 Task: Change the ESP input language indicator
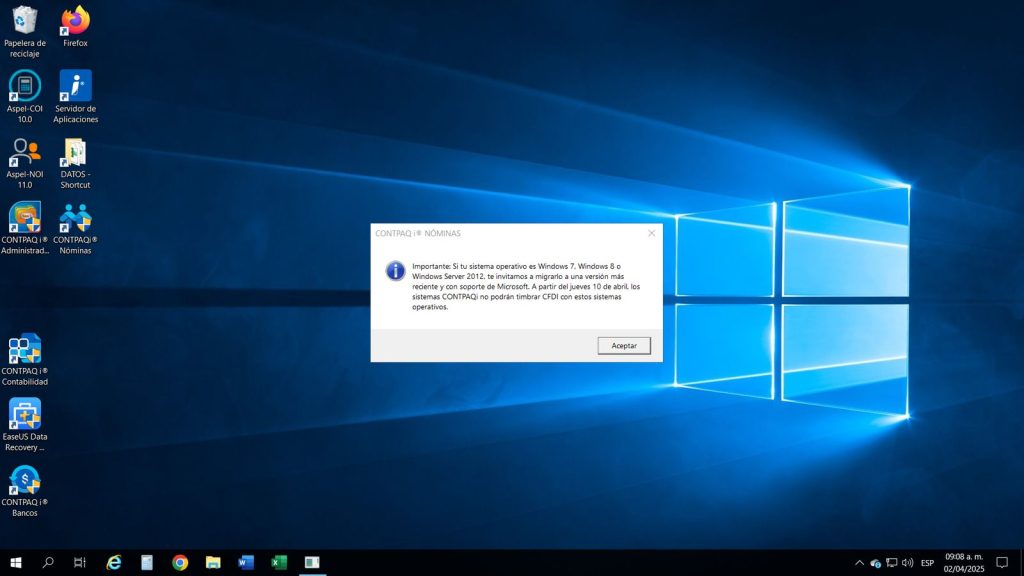pos(927,563)
